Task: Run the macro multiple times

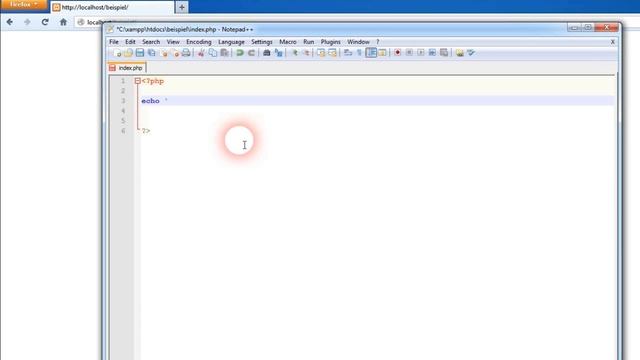Action: (x=432, y=53)
